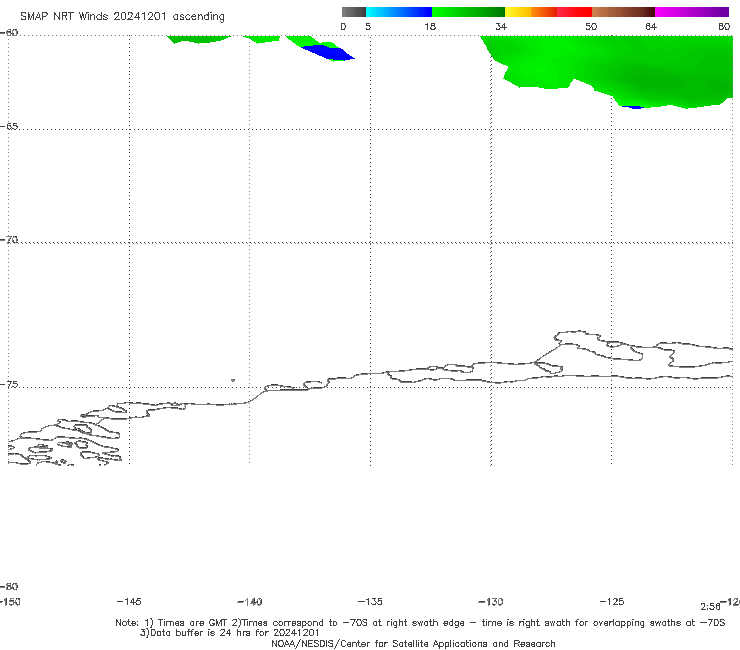Click the longitude label '-150'
The width and height of the screenshot is (740, 650).
(x=9, y=601)
